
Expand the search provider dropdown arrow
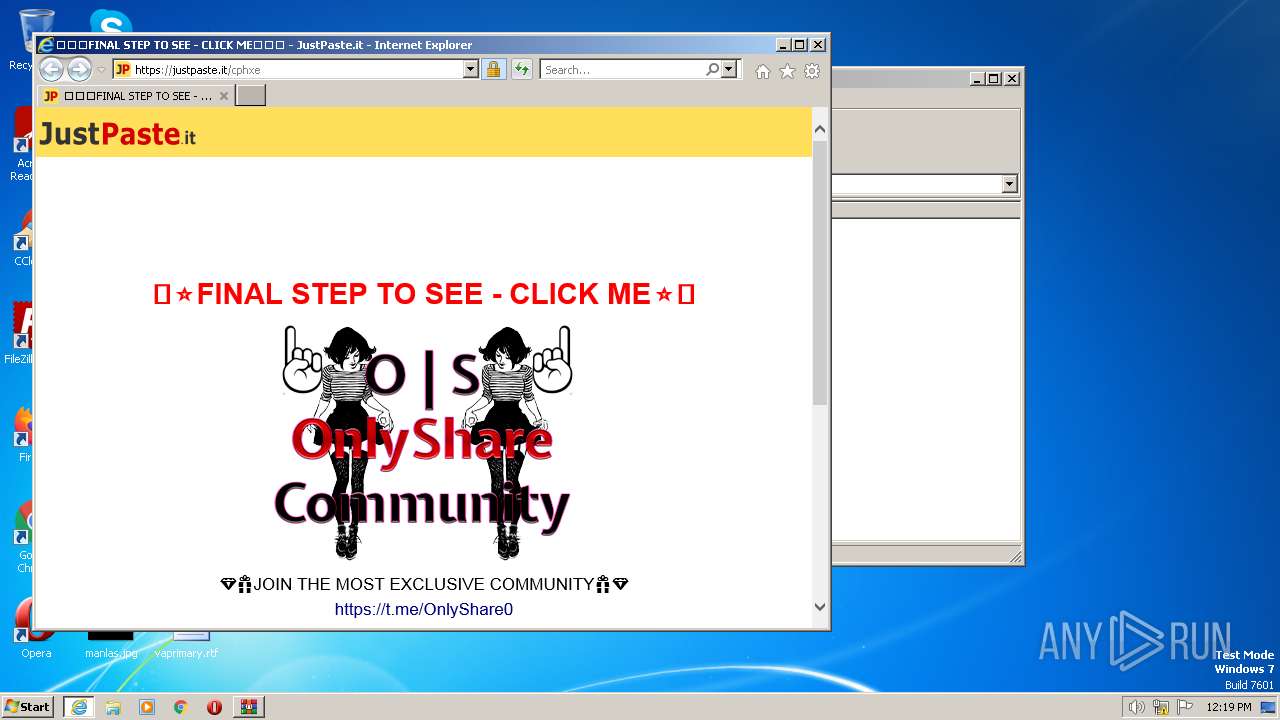pyautogui.click(x=729, y=69)
